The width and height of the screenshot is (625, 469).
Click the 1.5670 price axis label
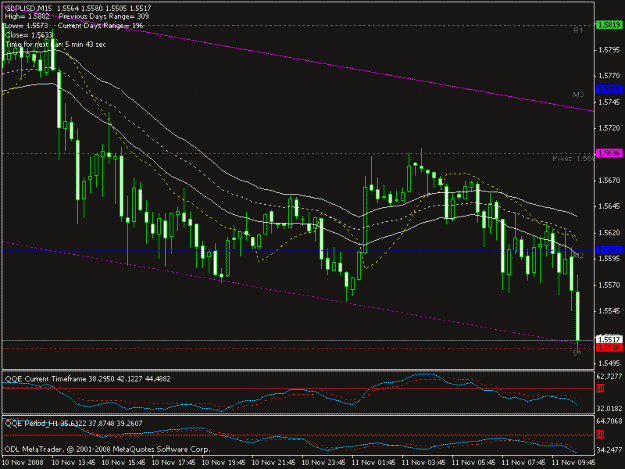point(609,181)
